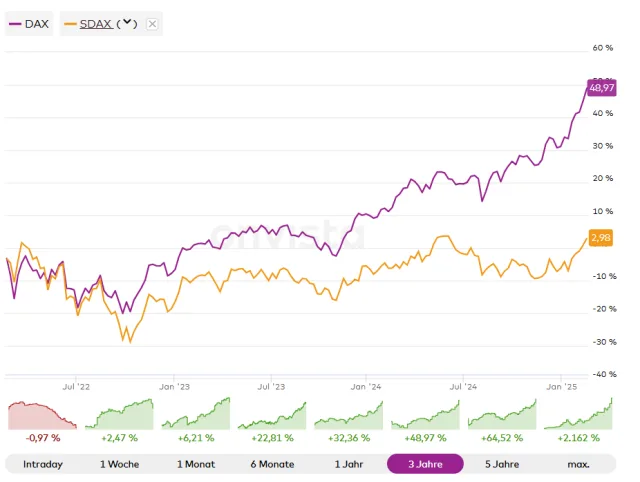The width and height of the screenshot is (640, 482).
Task: Click the active 3 Jahre tab
Action: pos(425,464)
